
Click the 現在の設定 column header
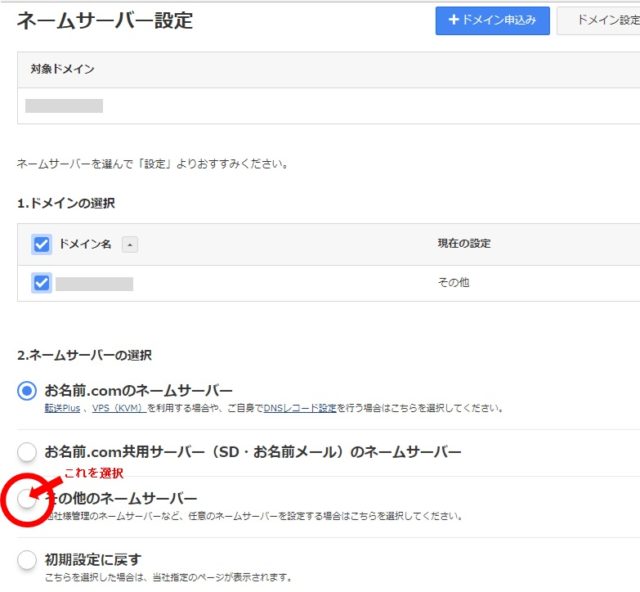463,244
